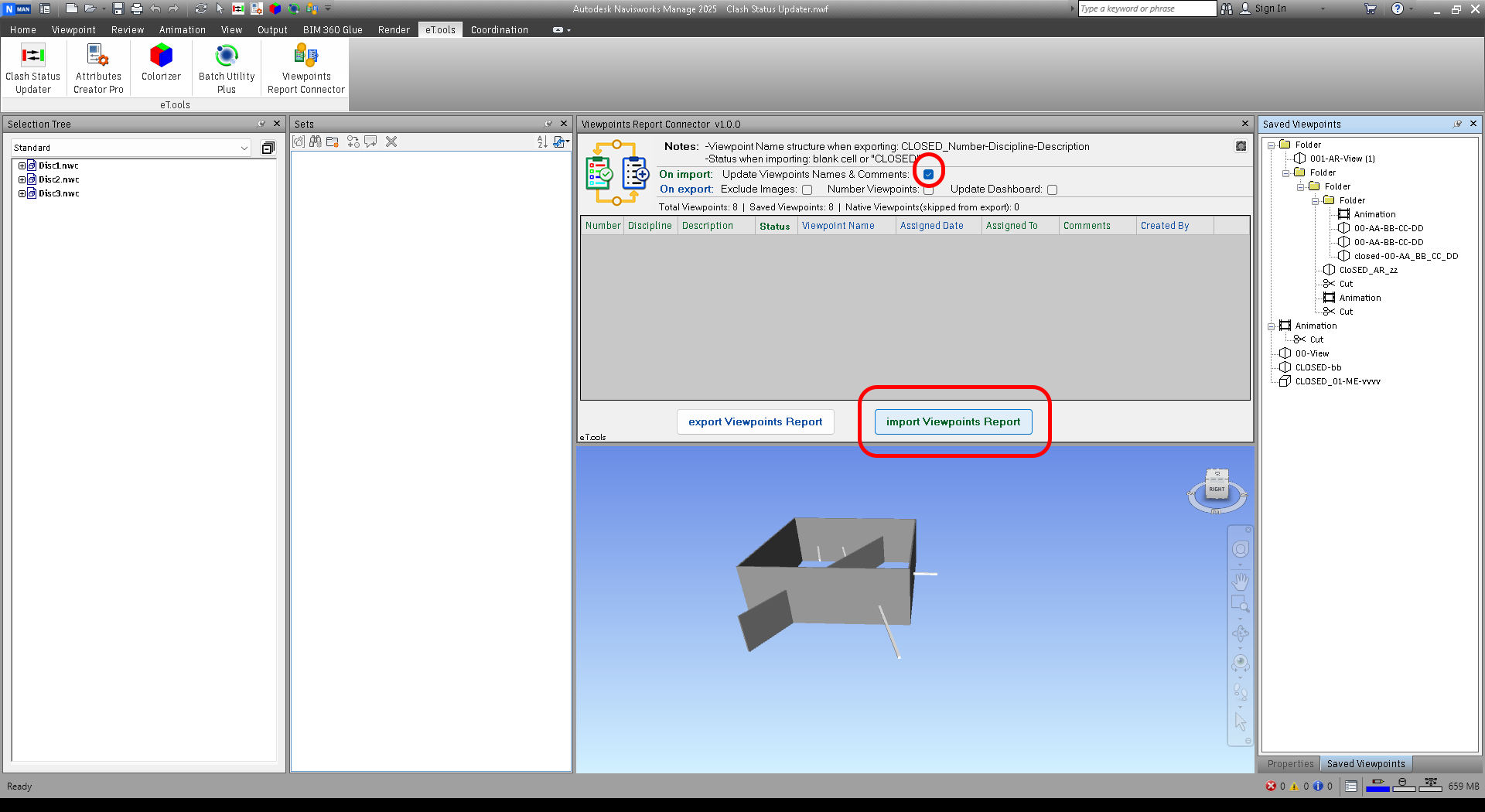The height and width of the screenshot is (812, 1485).
Task: Open Viewpoints Report Connector from the ribbon
Action: (306, 68)
